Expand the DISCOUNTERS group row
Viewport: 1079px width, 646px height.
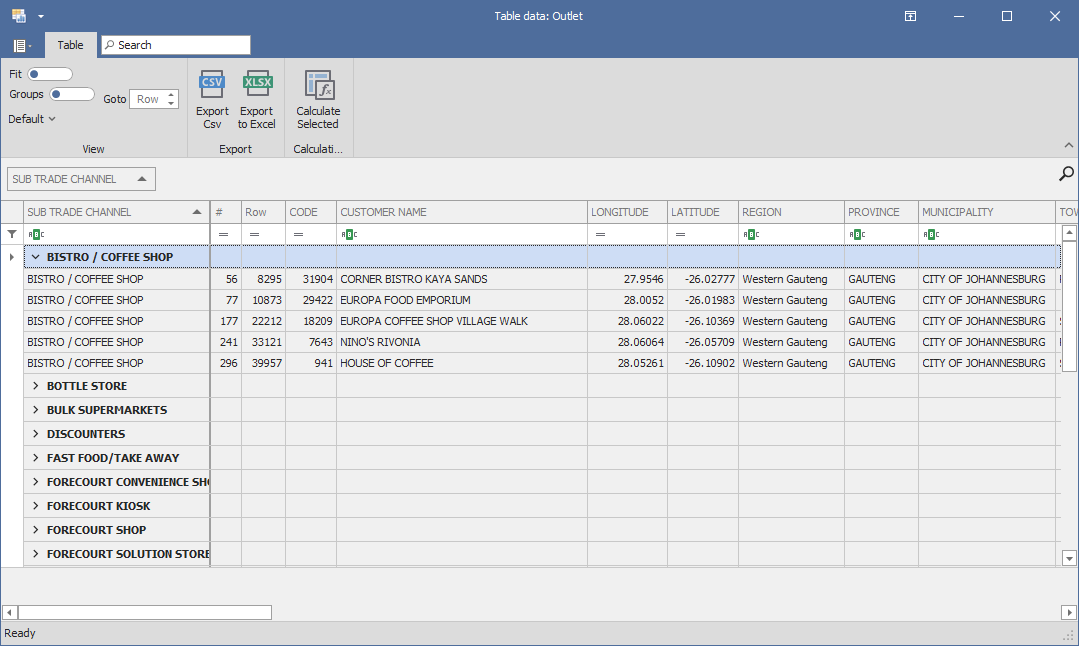click(x=35, y=434)
